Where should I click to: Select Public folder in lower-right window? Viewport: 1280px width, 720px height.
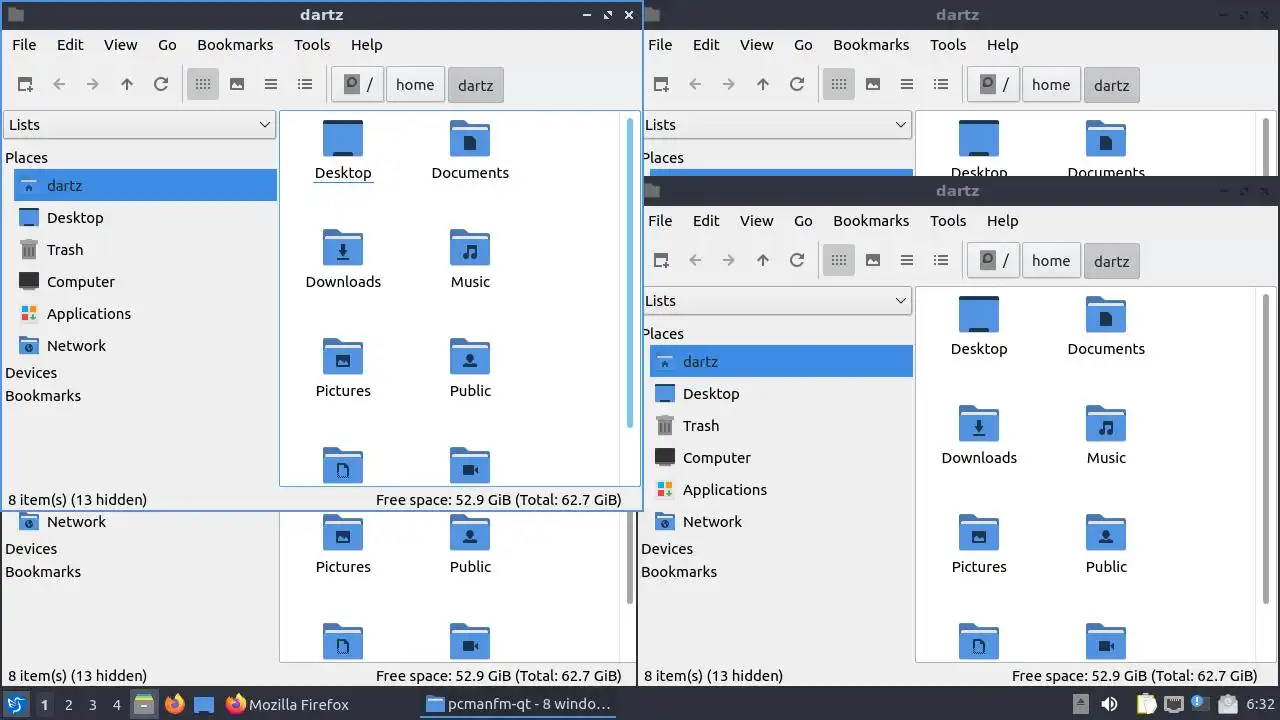1106,544
